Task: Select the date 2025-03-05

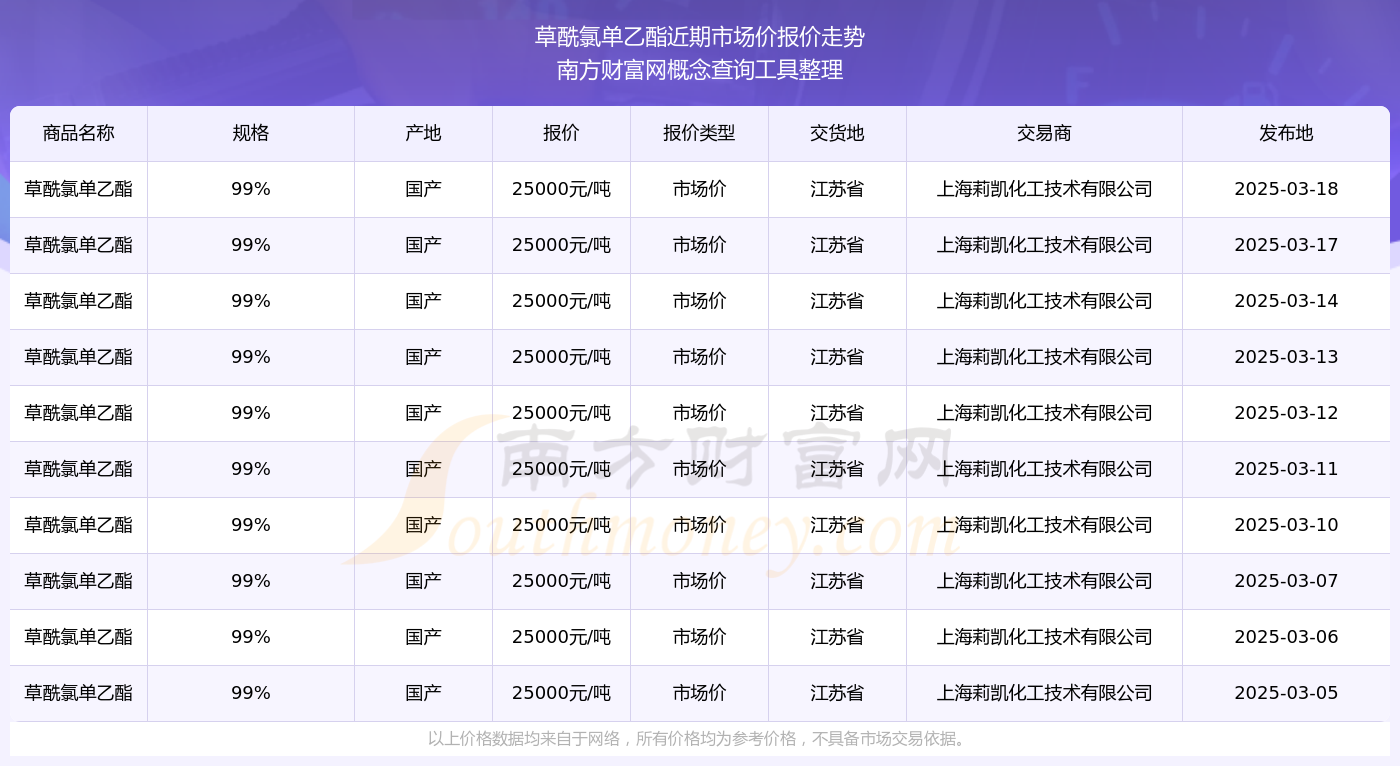Action: click(1286, 693)
